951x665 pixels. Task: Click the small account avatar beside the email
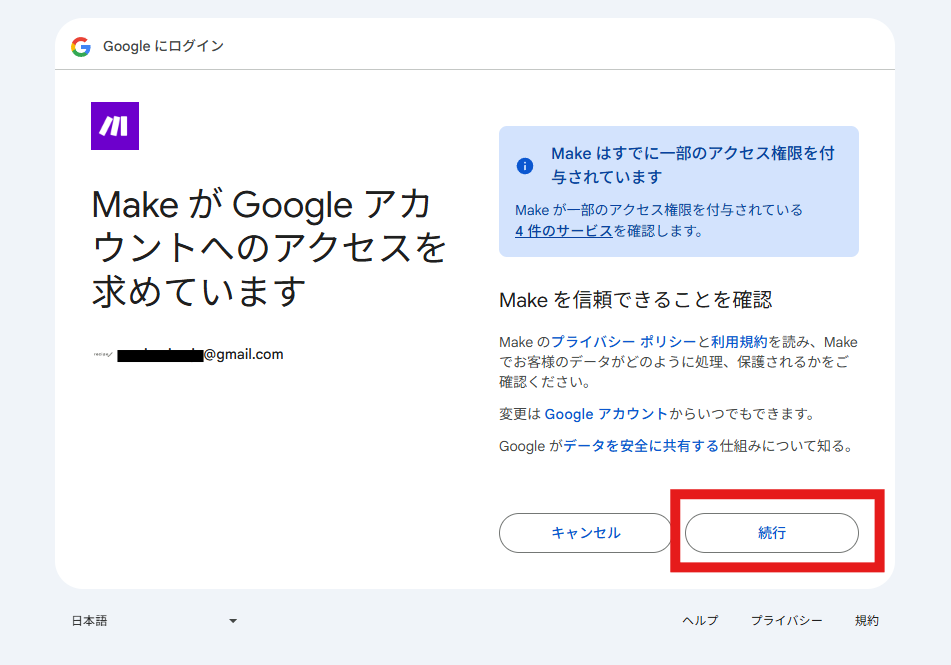click(x=103, y=354)
